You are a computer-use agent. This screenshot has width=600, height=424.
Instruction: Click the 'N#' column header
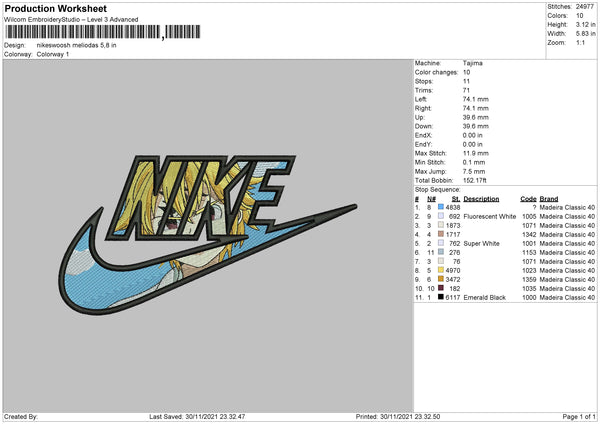click(431, 199)
